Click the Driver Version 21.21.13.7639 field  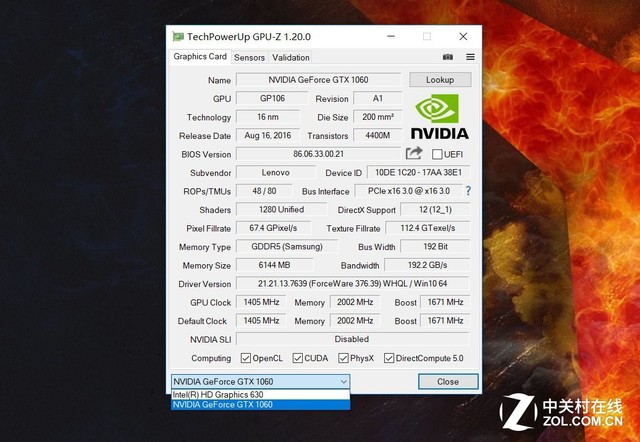coord(353,284)
